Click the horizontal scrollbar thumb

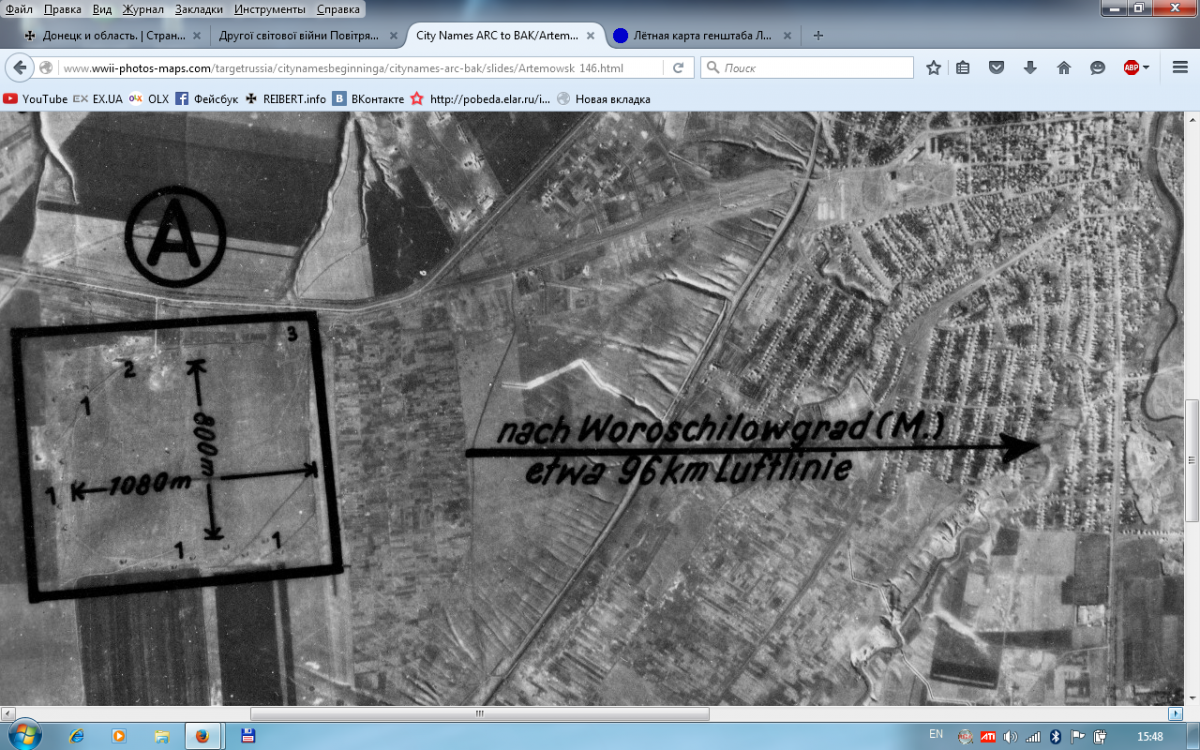click(479, 714)
